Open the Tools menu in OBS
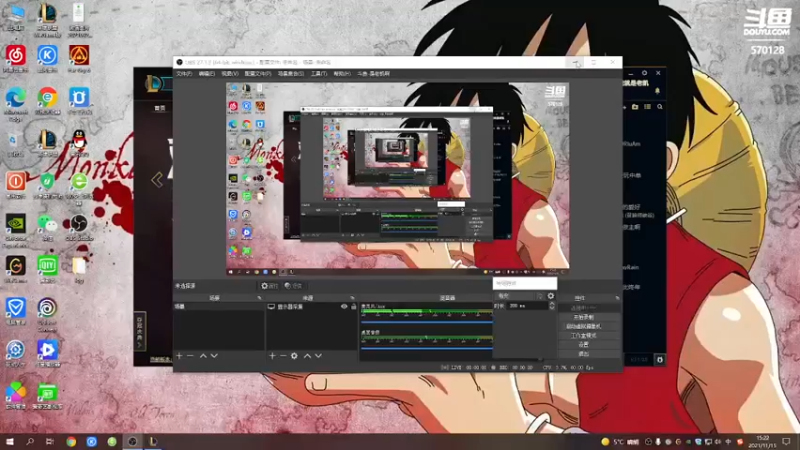 click(319, 74)
